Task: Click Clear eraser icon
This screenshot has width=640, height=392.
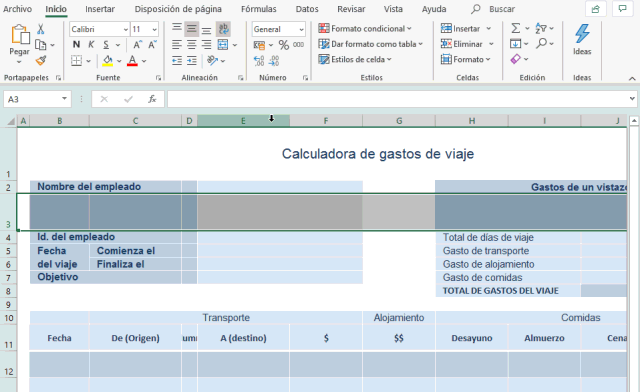Action: (x=516, y=59)
